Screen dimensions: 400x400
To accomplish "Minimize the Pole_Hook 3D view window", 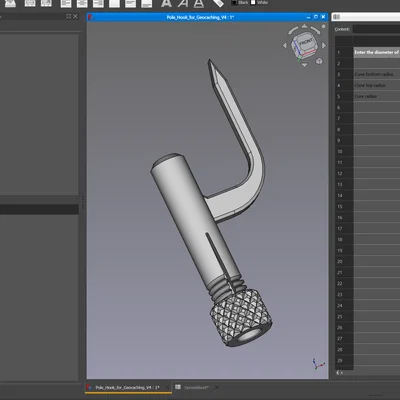I will (x=309, y=17).
